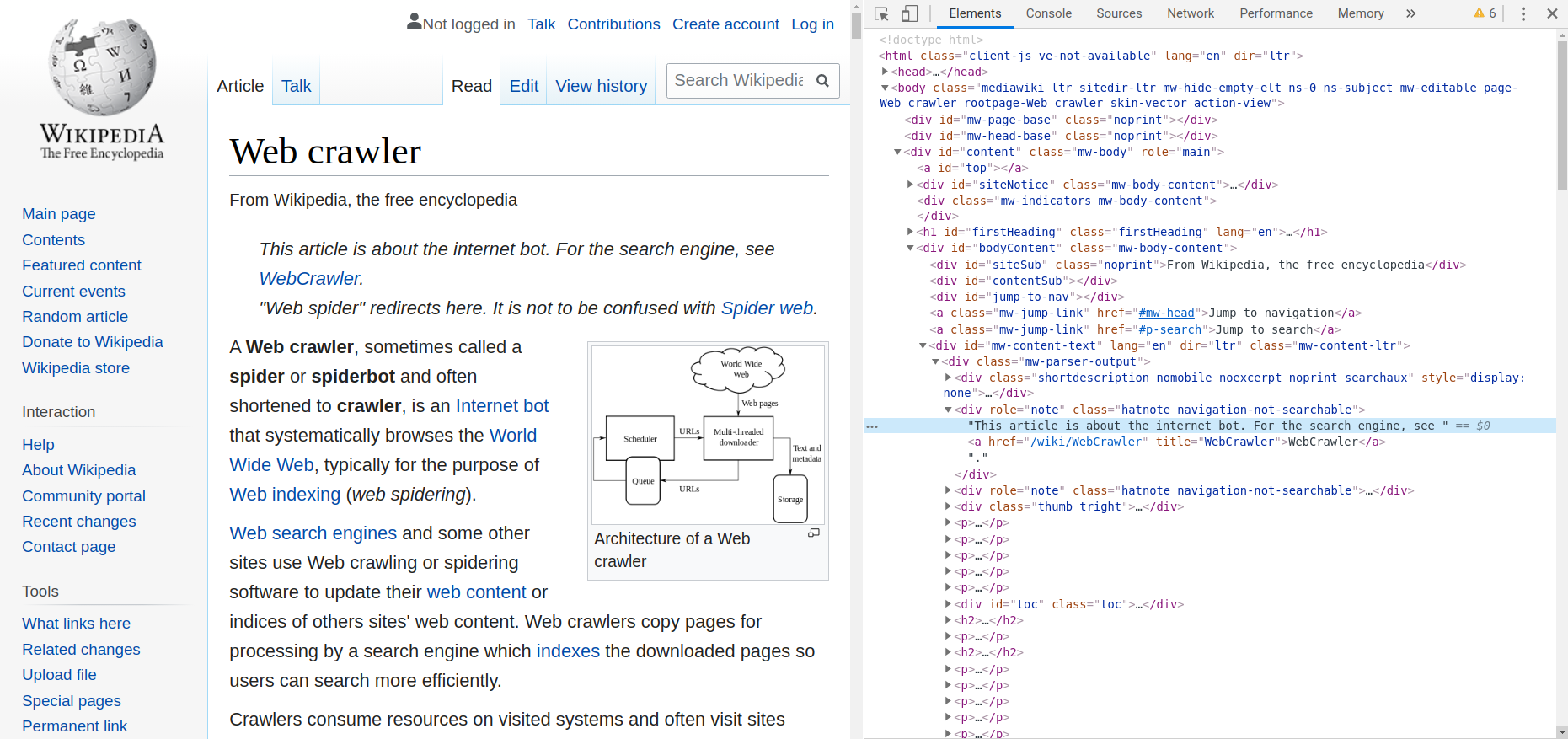
Task: Click the Search Wikipedia input field
Action: (x=738, y=81)
